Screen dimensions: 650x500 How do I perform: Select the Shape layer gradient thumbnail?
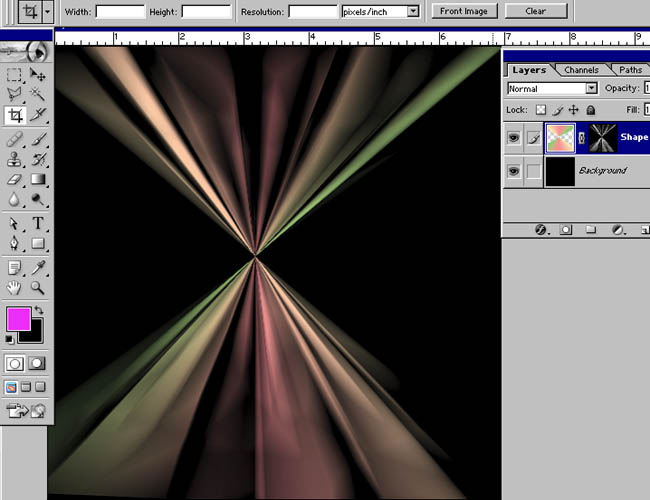[560, 138]
